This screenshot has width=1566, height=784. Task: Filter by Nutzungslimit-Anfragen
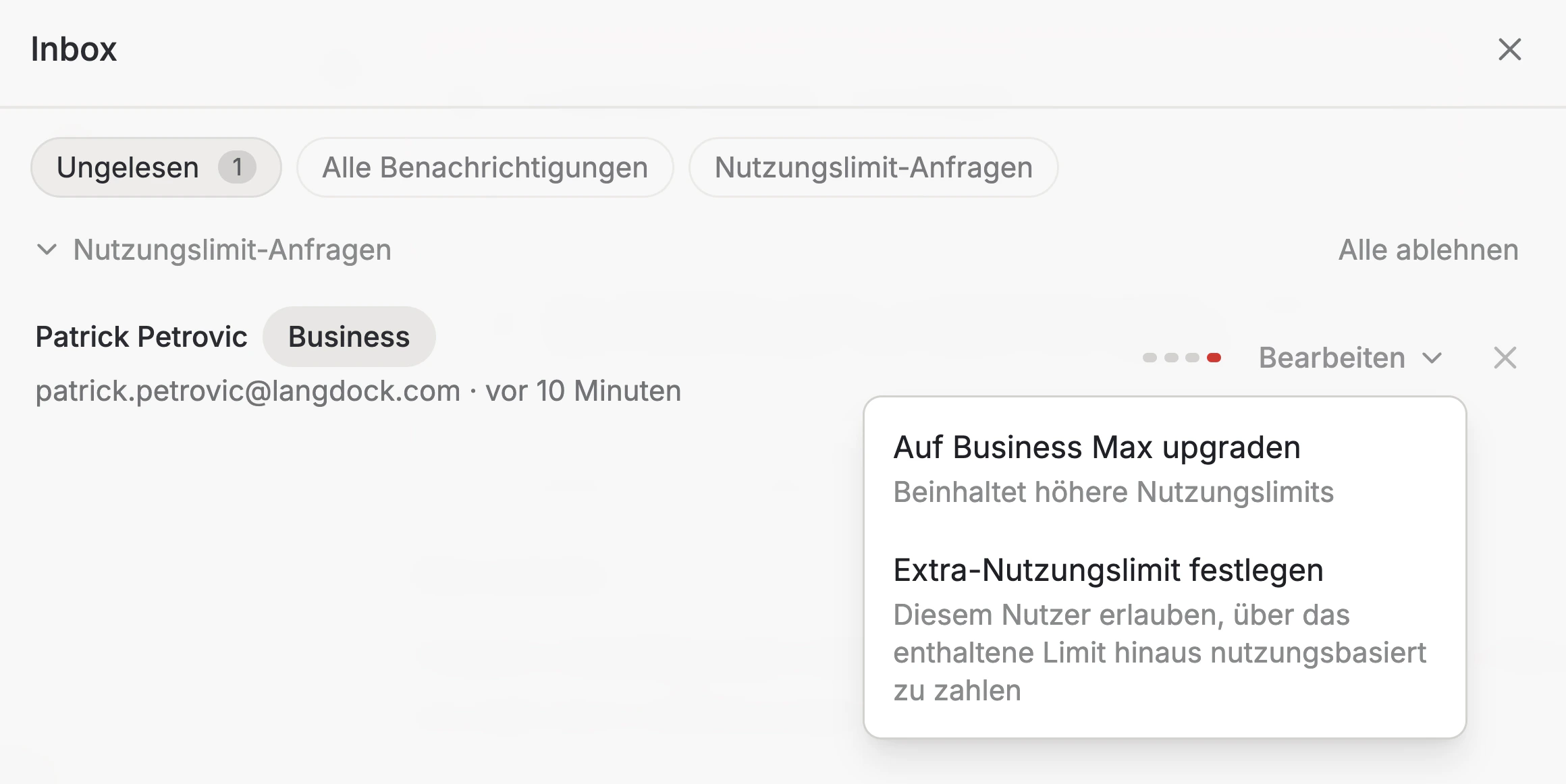[873, 167]
